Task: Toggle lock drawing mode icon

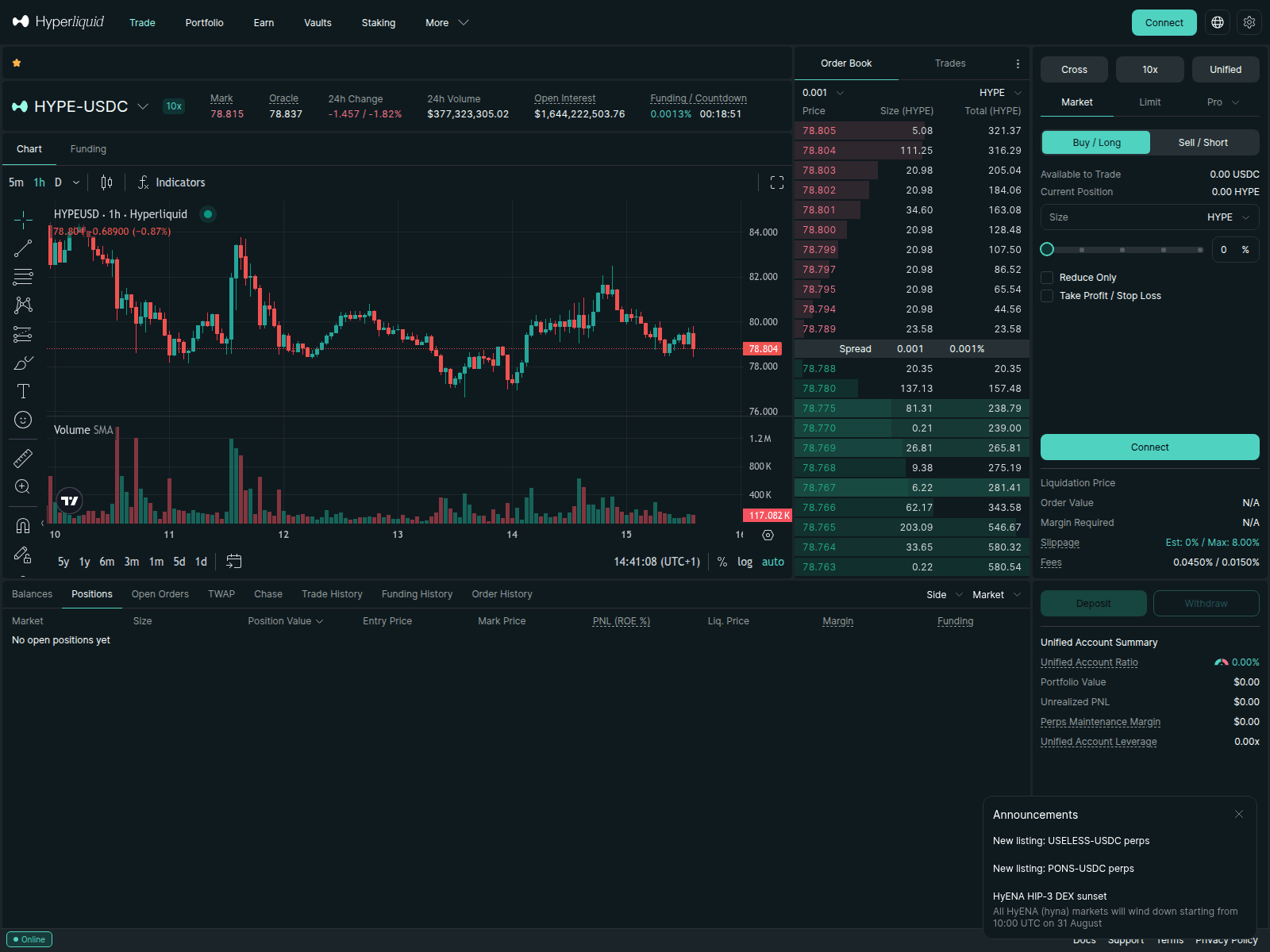Action: tap(23, 555)
